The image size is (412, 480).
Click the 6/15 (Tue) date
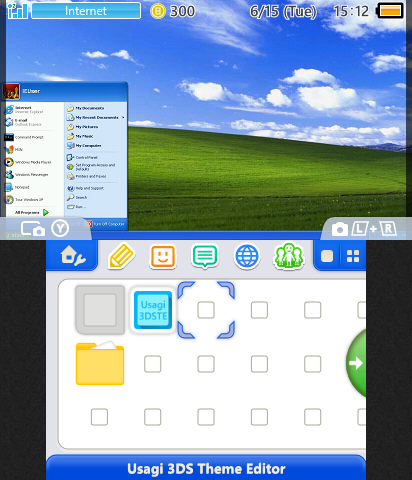coord(283,12)
